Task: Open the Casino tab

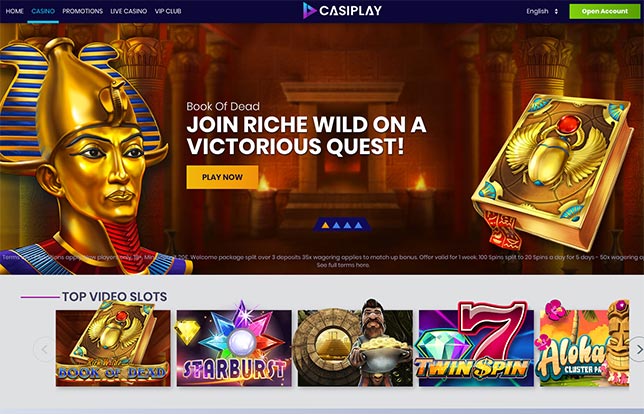Action: pos(43,11)
